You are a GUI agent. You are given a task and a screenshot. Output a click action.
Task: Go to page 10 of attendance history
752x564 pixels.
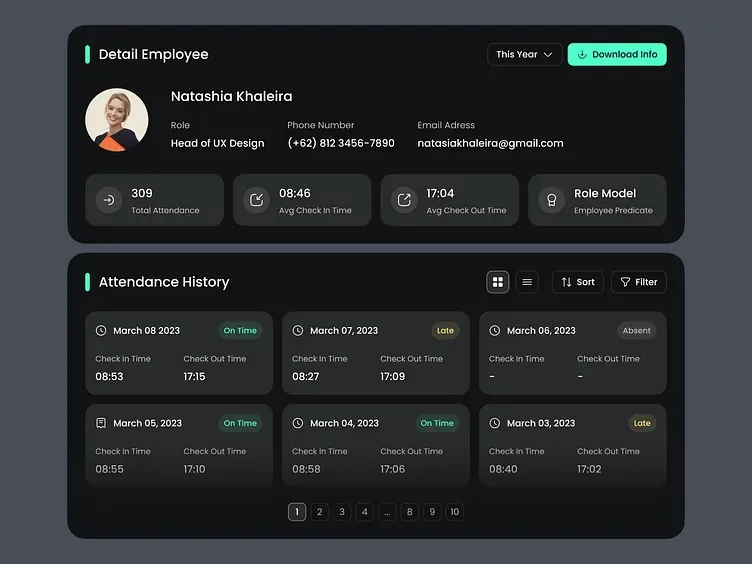pyautogui.click(x=455, y=512)
